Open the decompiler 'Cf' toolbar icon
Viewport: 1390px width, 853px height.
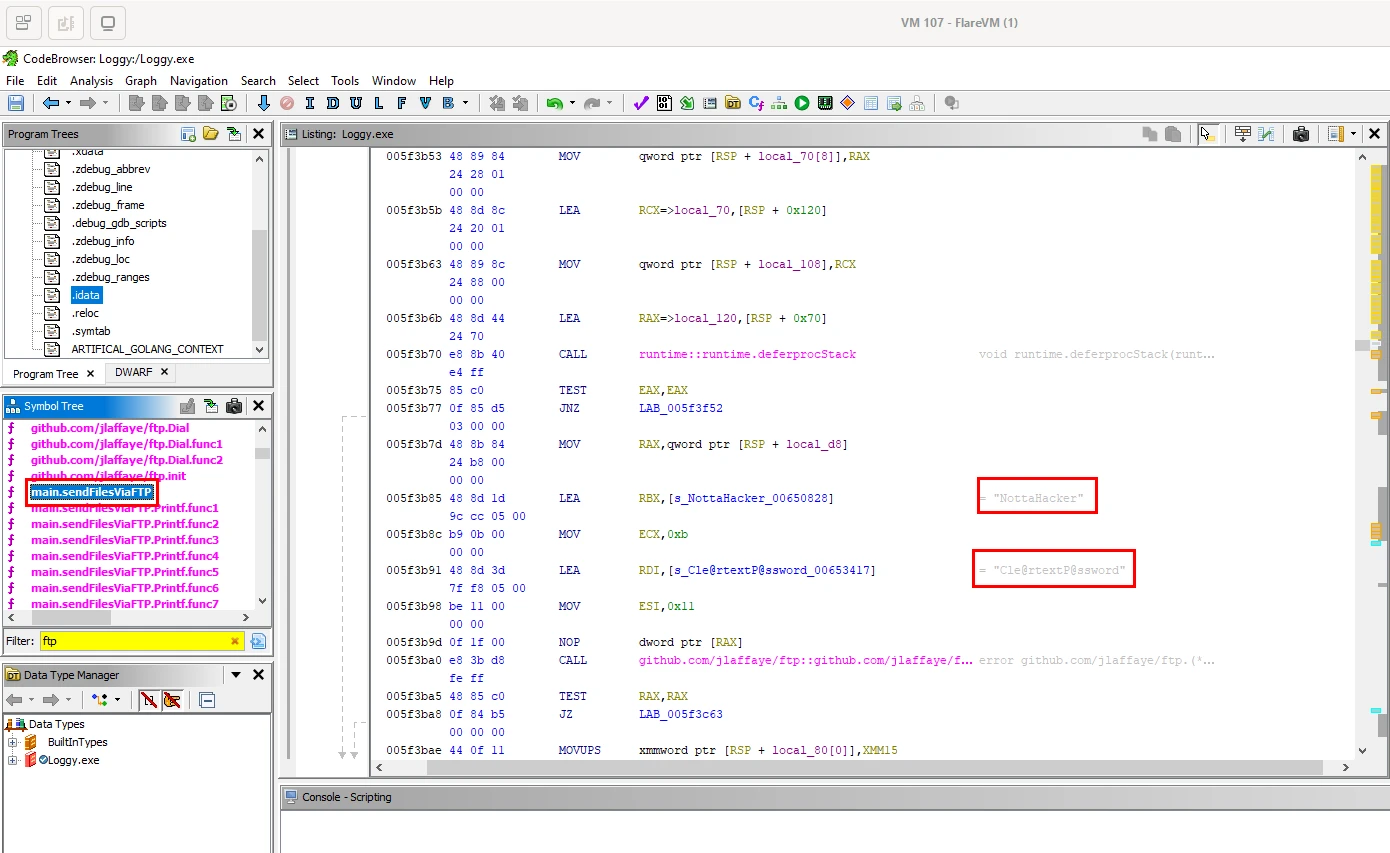coord(756,103)
